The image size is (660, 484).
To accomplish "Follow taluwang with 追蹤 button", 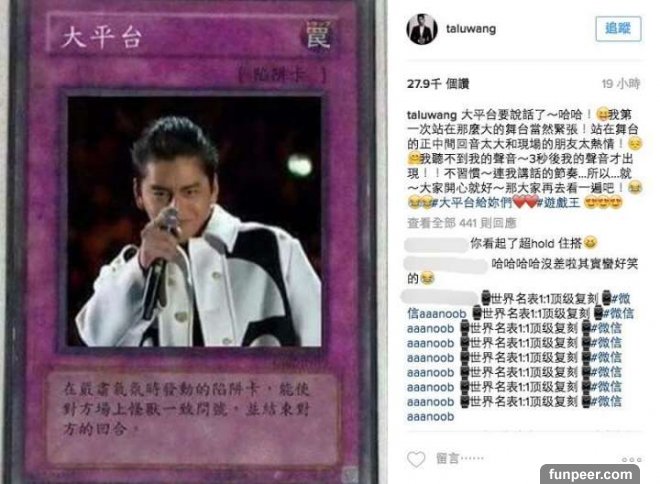I will tap(618, 29).
